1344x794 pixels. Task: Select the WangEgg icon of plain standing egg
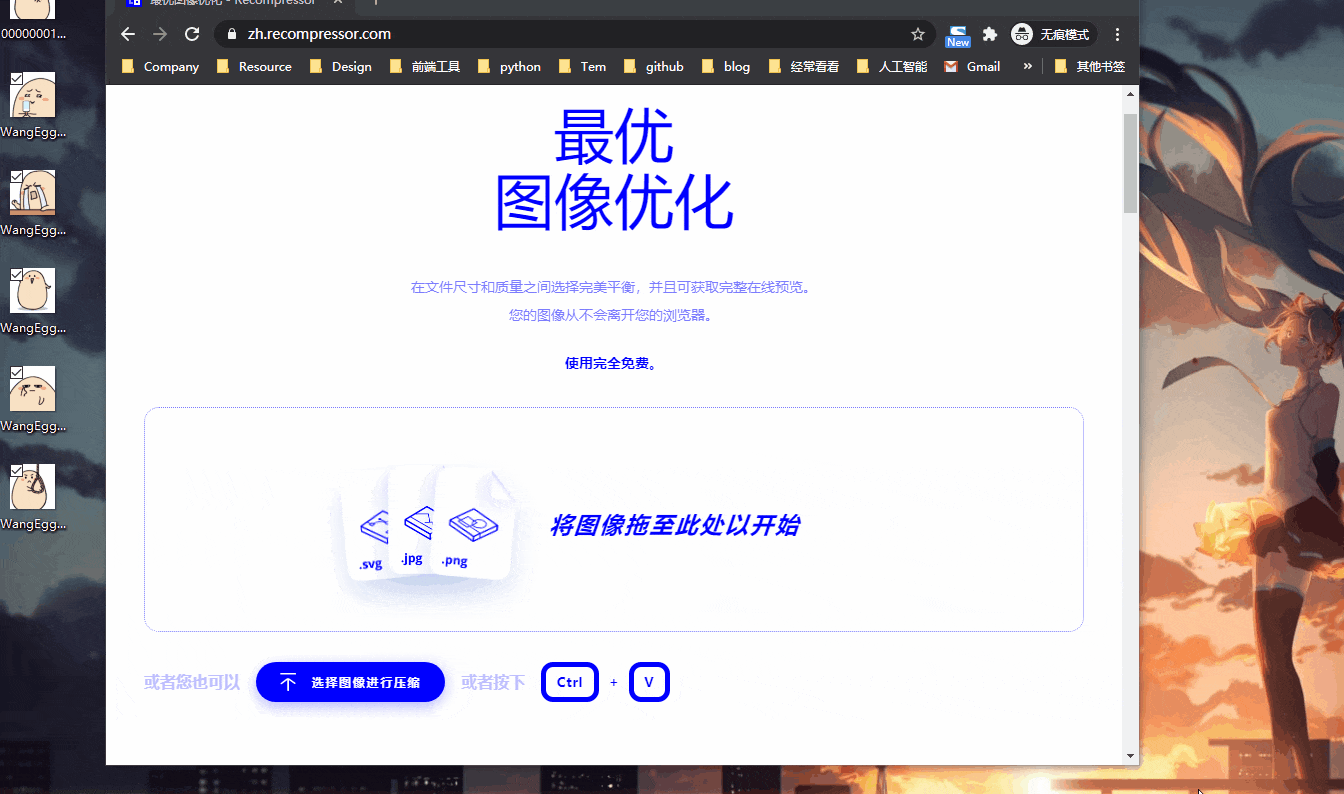tap(33, 301)
